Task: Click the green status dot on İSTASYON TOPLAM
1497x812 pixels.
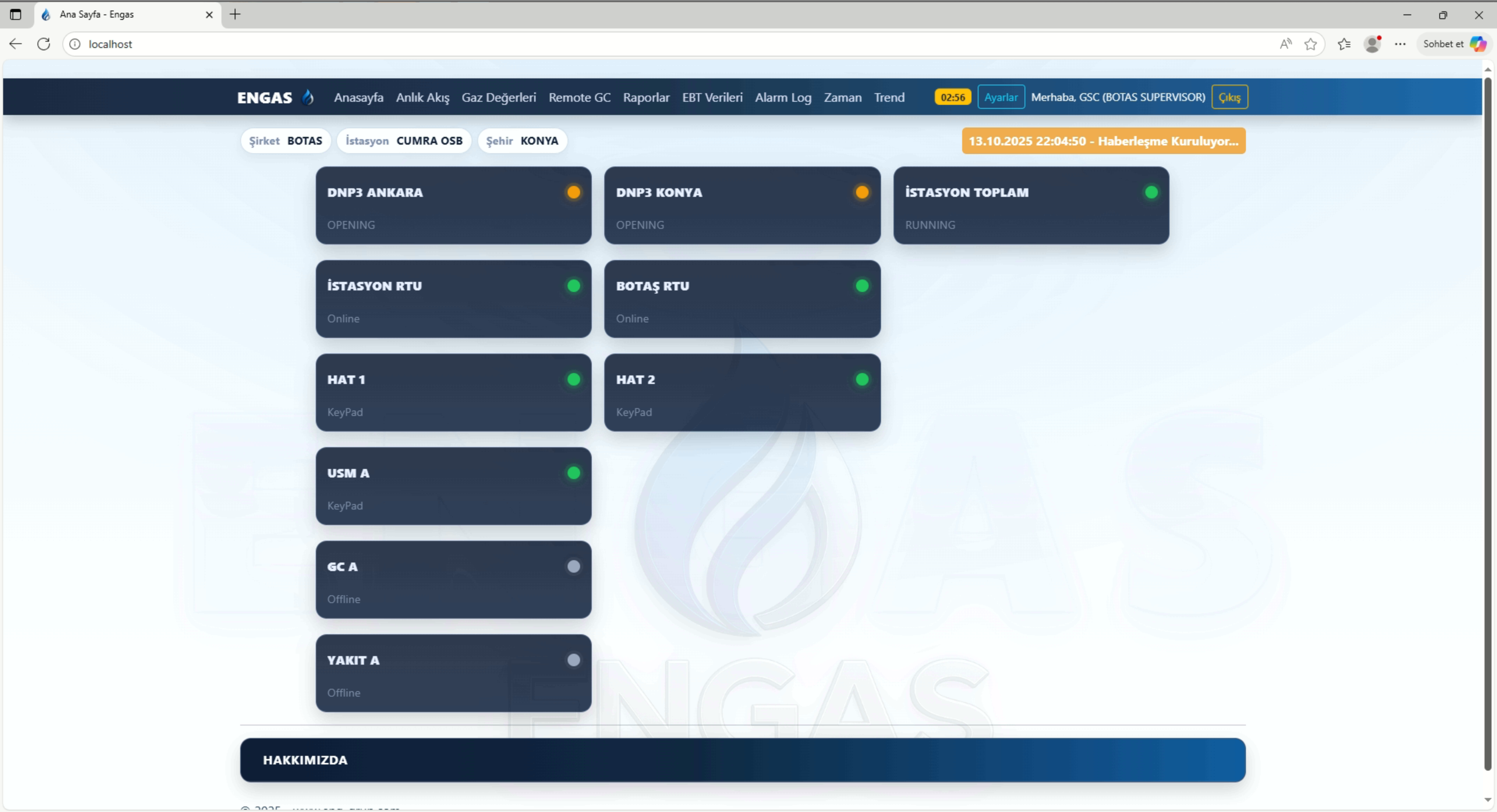Action: point(1151,193)
